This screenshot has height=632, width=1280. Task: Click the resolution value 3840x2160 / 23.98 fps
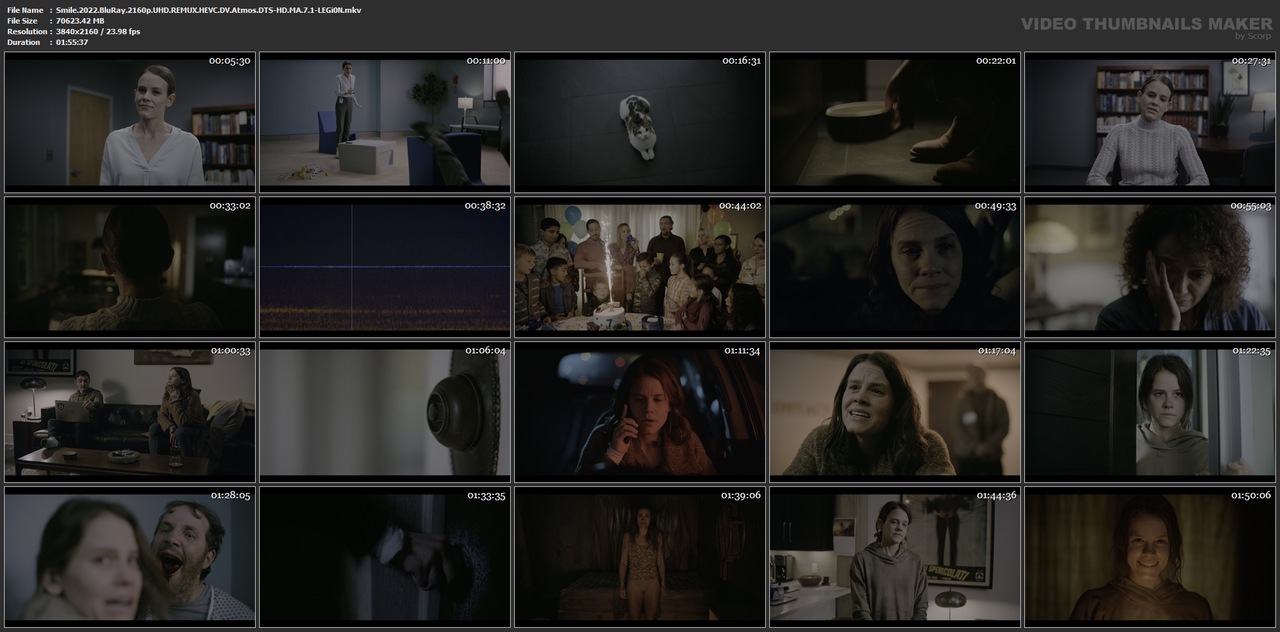coord(98,32)
